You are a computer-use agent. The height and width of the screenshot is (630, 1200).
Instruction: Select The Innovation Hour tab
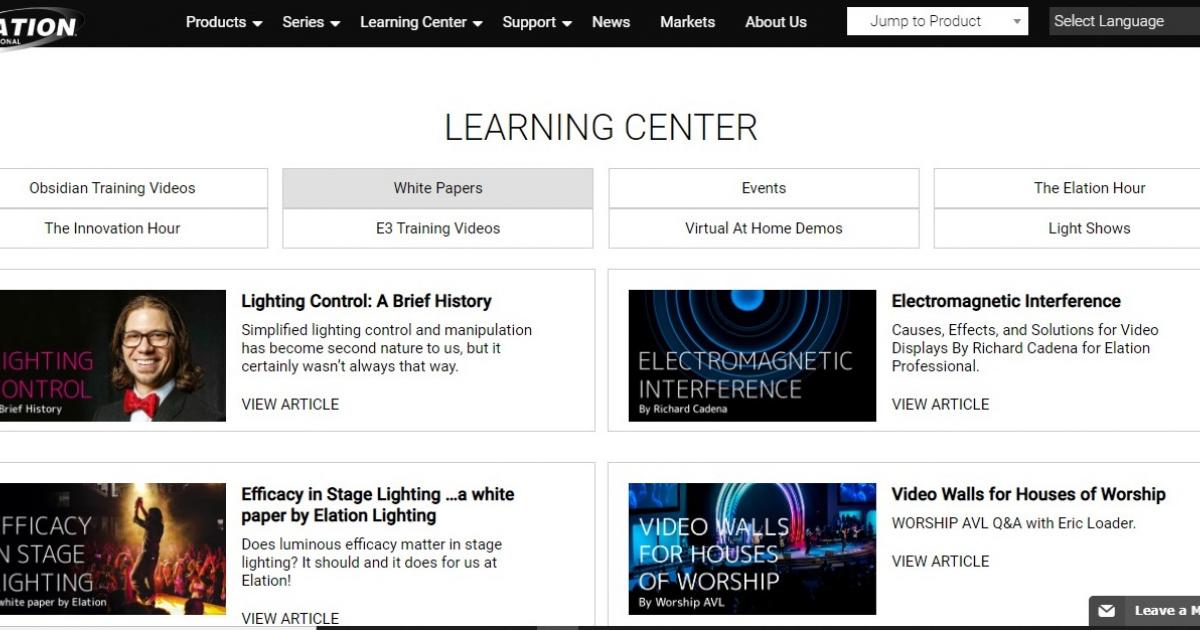(132, 228)
